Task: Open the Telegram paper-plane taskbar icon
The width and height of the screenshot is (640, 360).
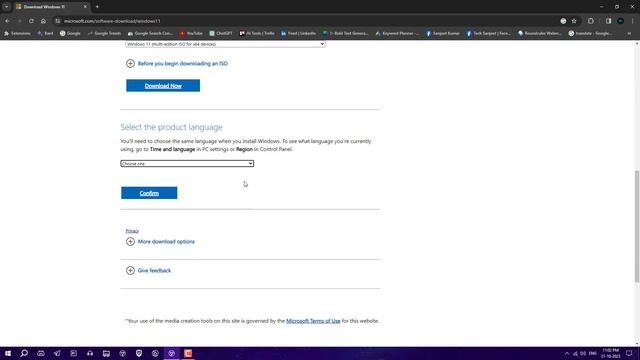Action: pos(57,353)
